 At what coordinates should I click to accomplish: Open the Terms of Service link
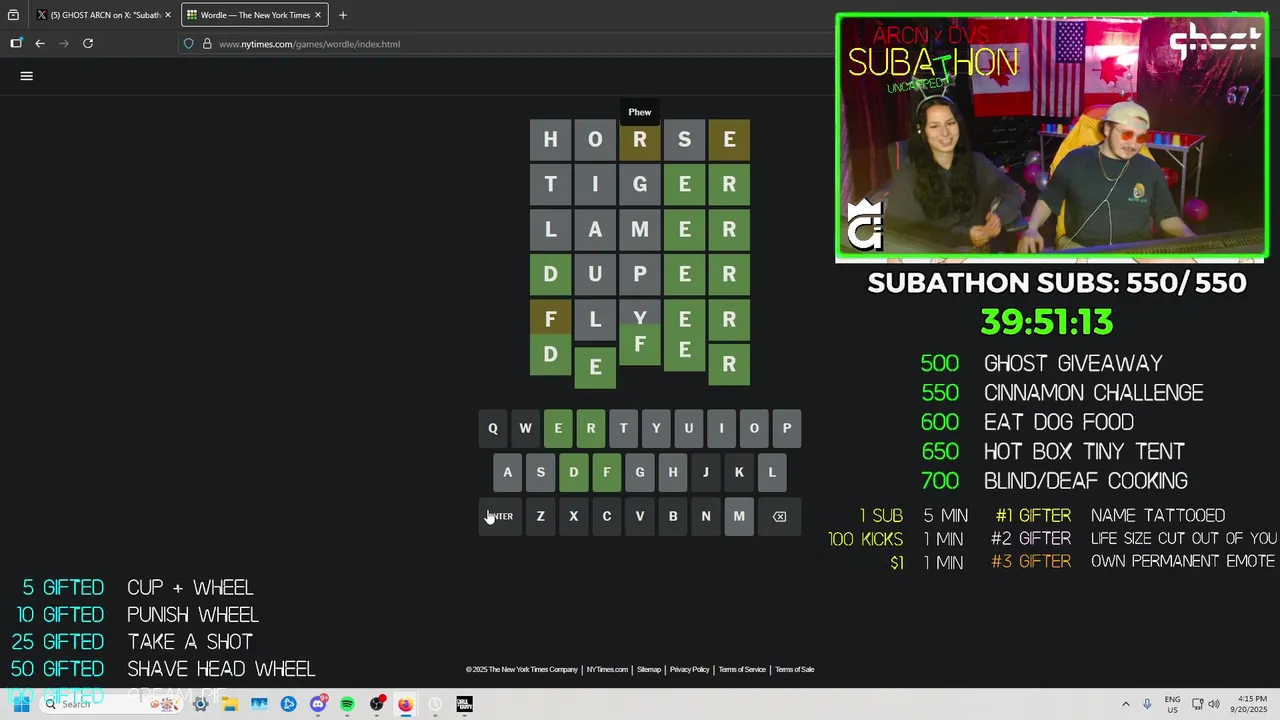click(x=742, y=670)
